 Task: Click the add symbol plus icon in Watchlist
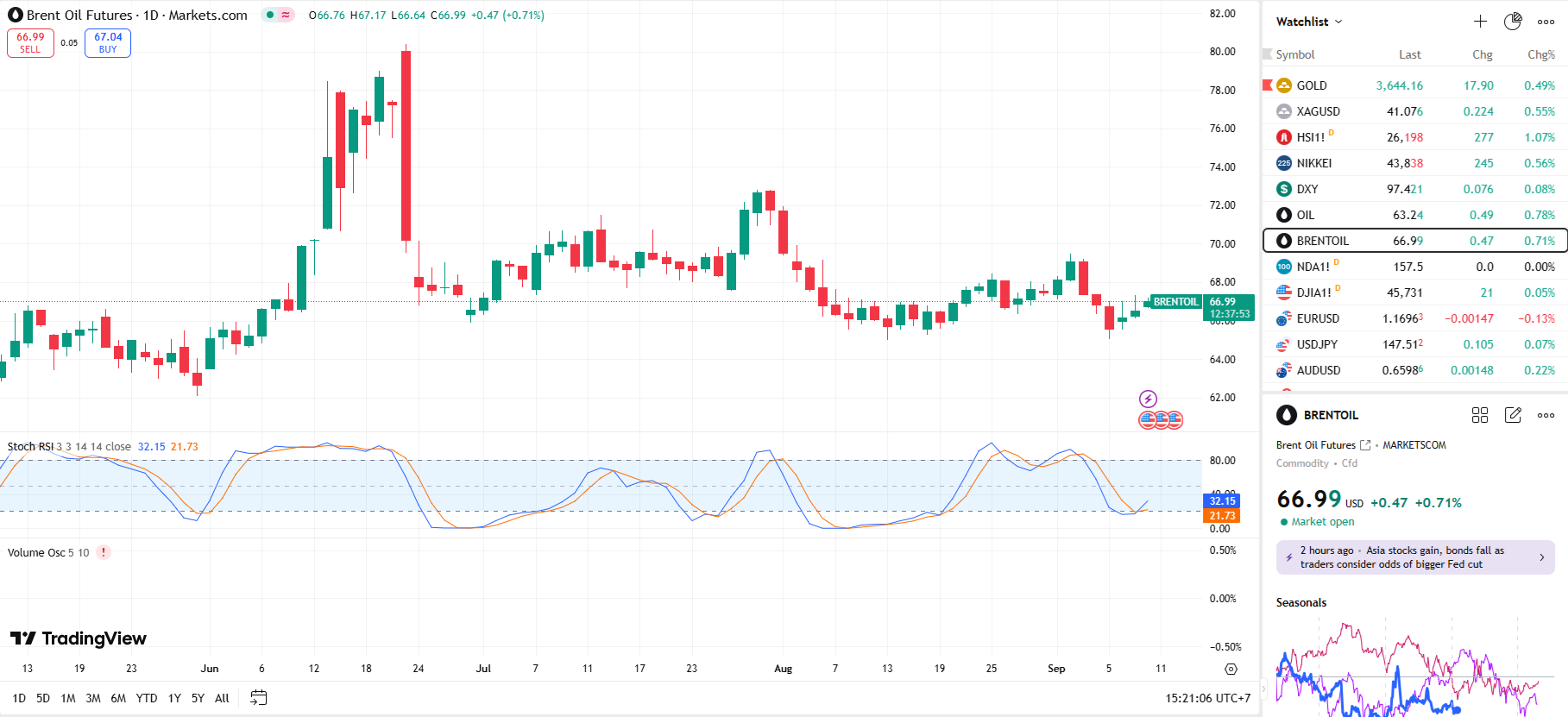pos(1480,22)
